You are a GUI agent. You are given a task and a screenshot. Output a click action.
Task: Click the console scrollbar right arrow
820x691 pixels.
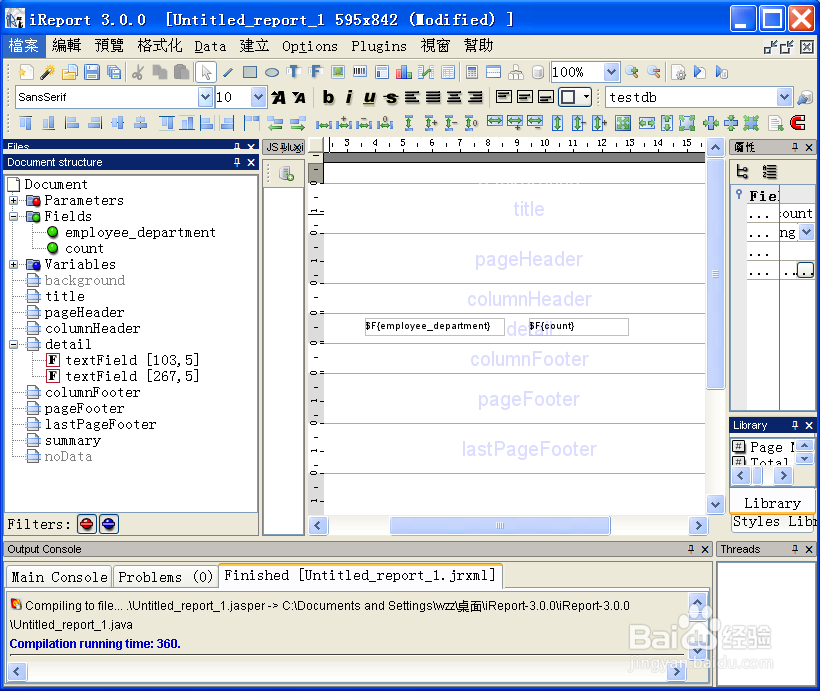tap(677, 671)
